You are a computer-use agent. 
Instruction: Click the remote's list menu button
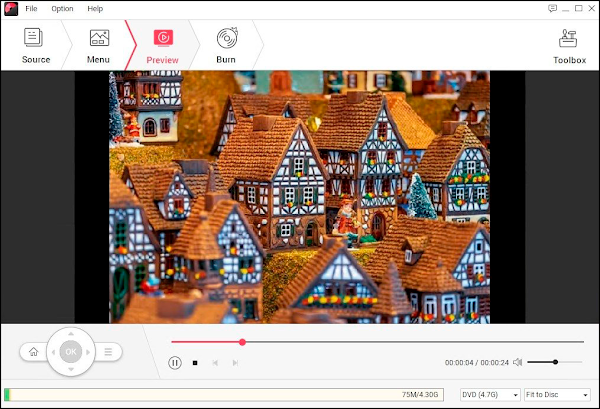[108, 352]
